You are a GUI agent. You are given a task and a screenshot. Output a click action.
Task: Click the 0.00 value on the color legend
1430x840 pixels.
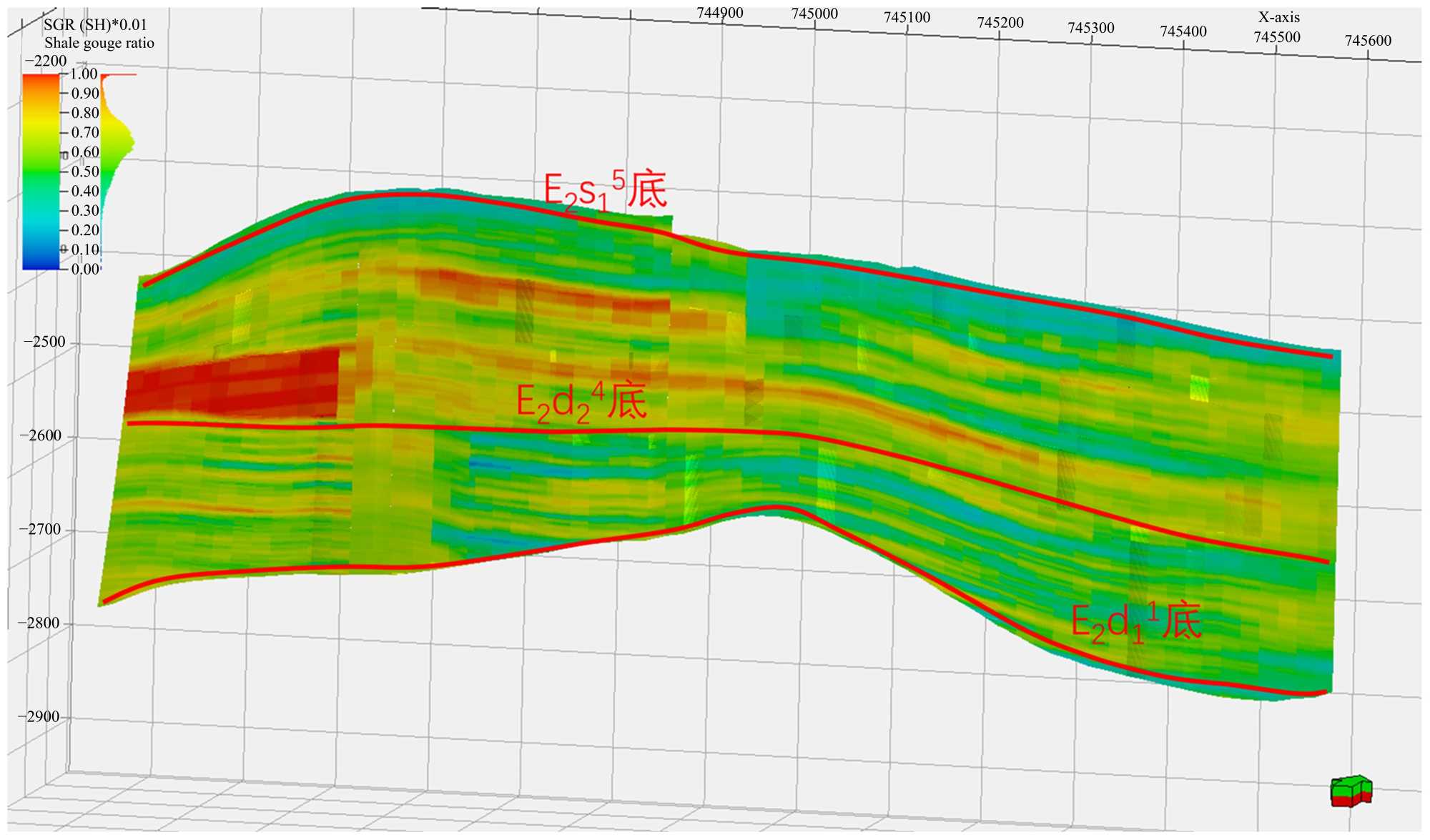pyautogui.click(x=85, y=269)
